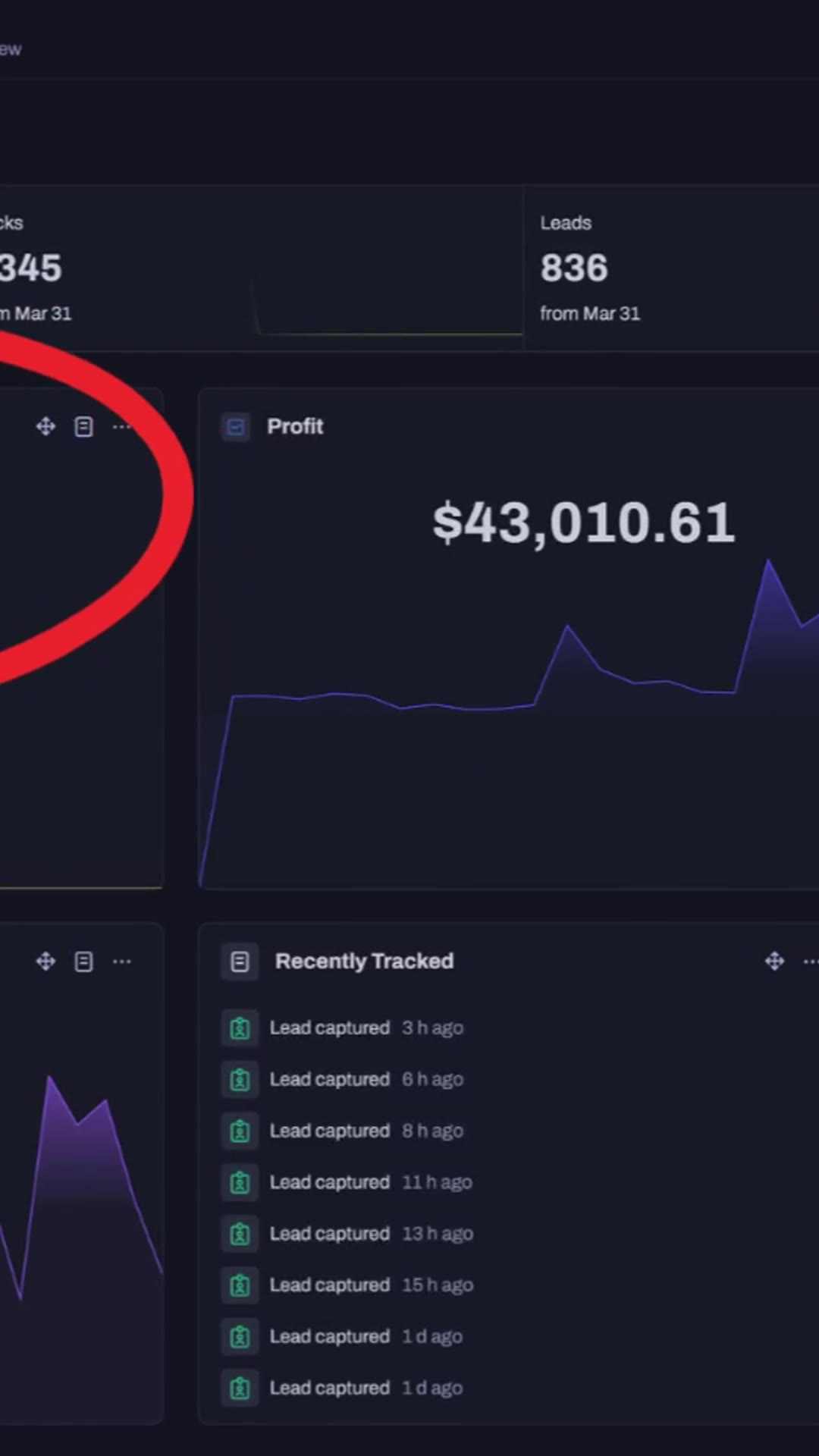
Task: Open Lead captured 8 h ago entry
Action: pos(366,1131)
